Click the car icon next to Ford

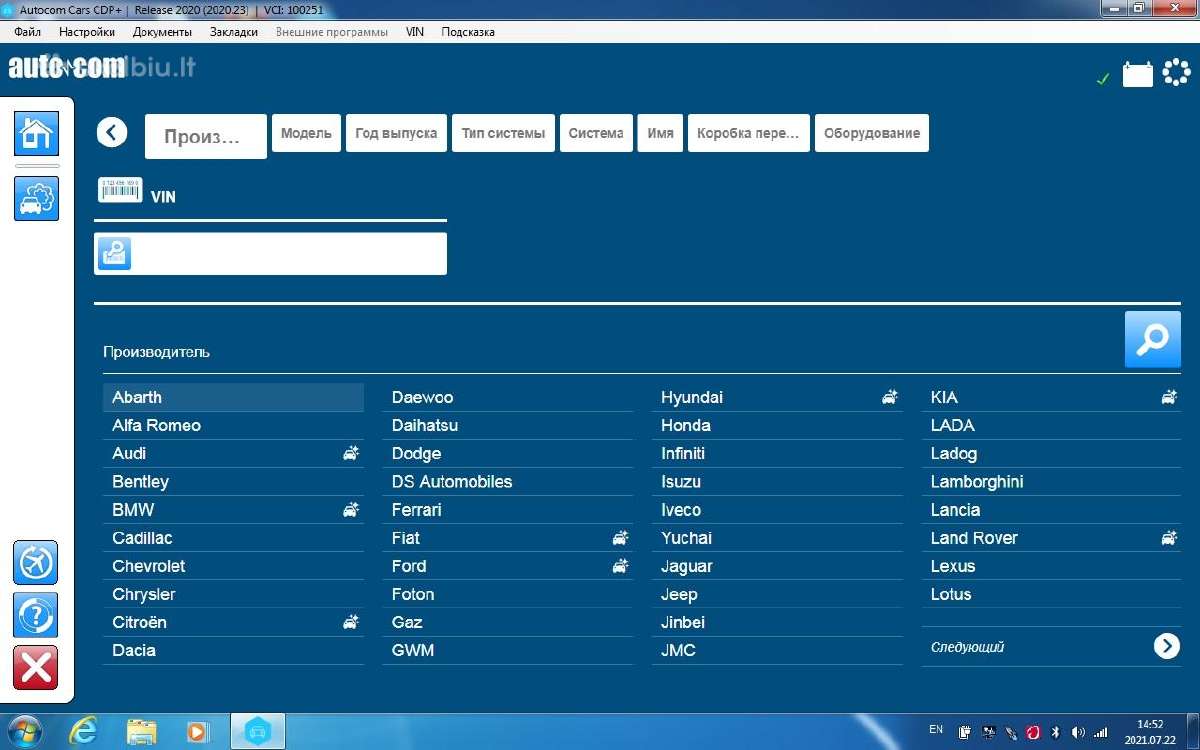(x=621, y=566)
